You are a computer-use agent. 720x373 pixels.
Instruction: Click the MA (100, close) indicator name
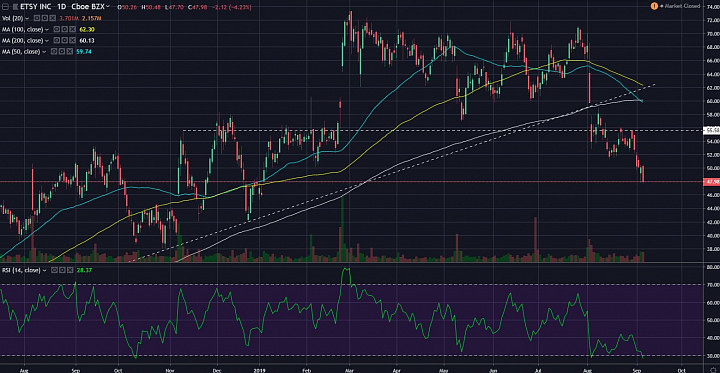pos(22,29)
